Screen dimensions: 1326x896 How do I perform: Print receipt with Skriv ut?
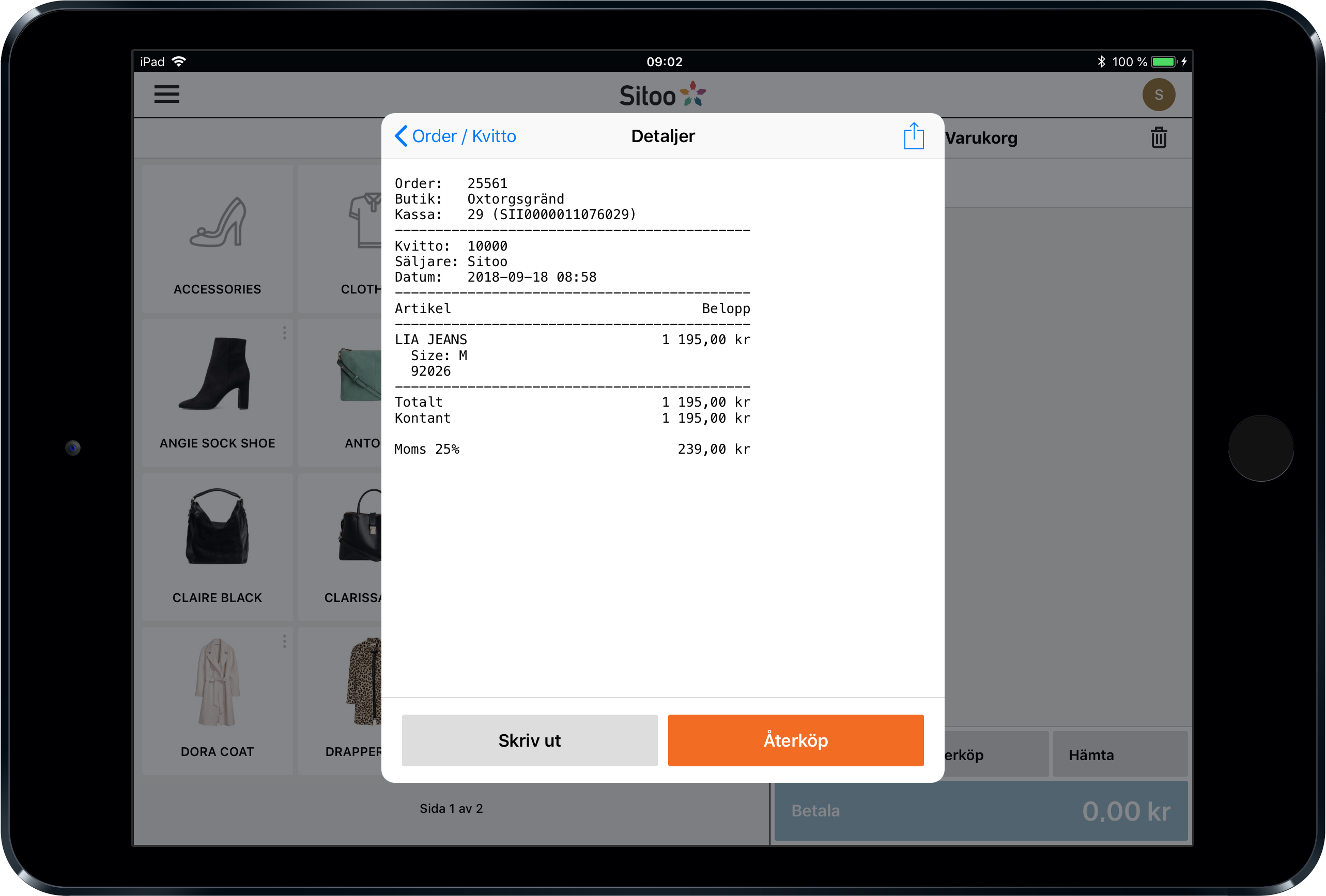[x=529, y=740]
